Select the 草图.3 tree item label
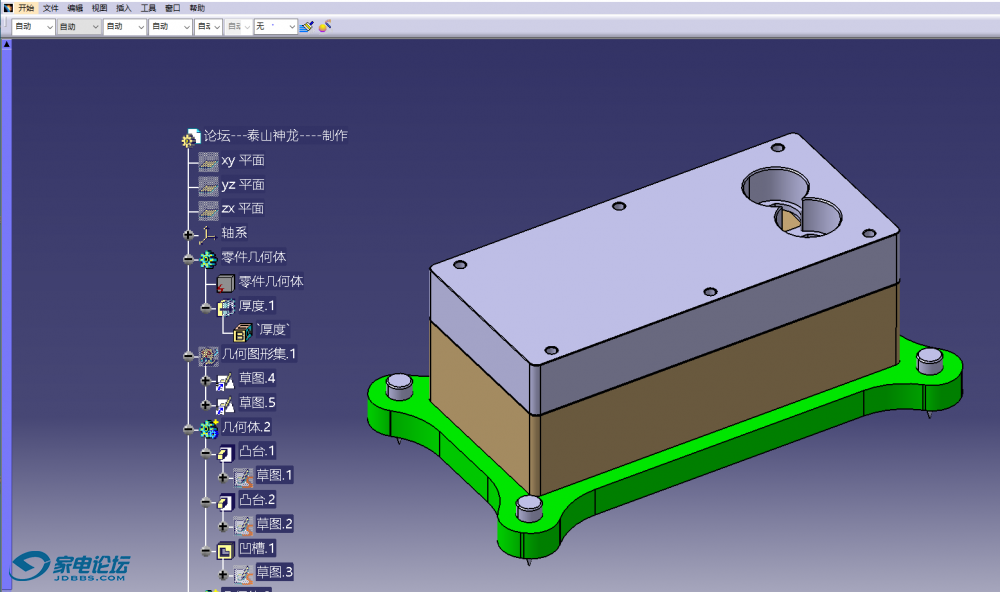Viewport: 1000px width, 592px height. click(274, 573)
